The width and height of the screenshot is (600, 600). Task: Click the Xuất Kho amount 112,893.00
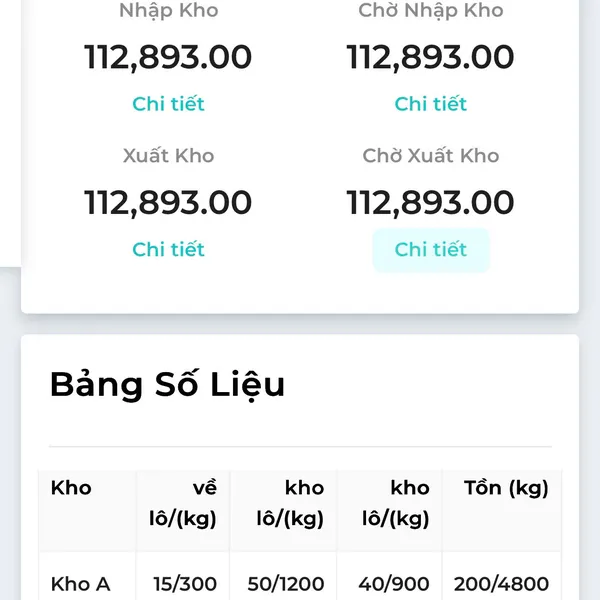(168, 203)
